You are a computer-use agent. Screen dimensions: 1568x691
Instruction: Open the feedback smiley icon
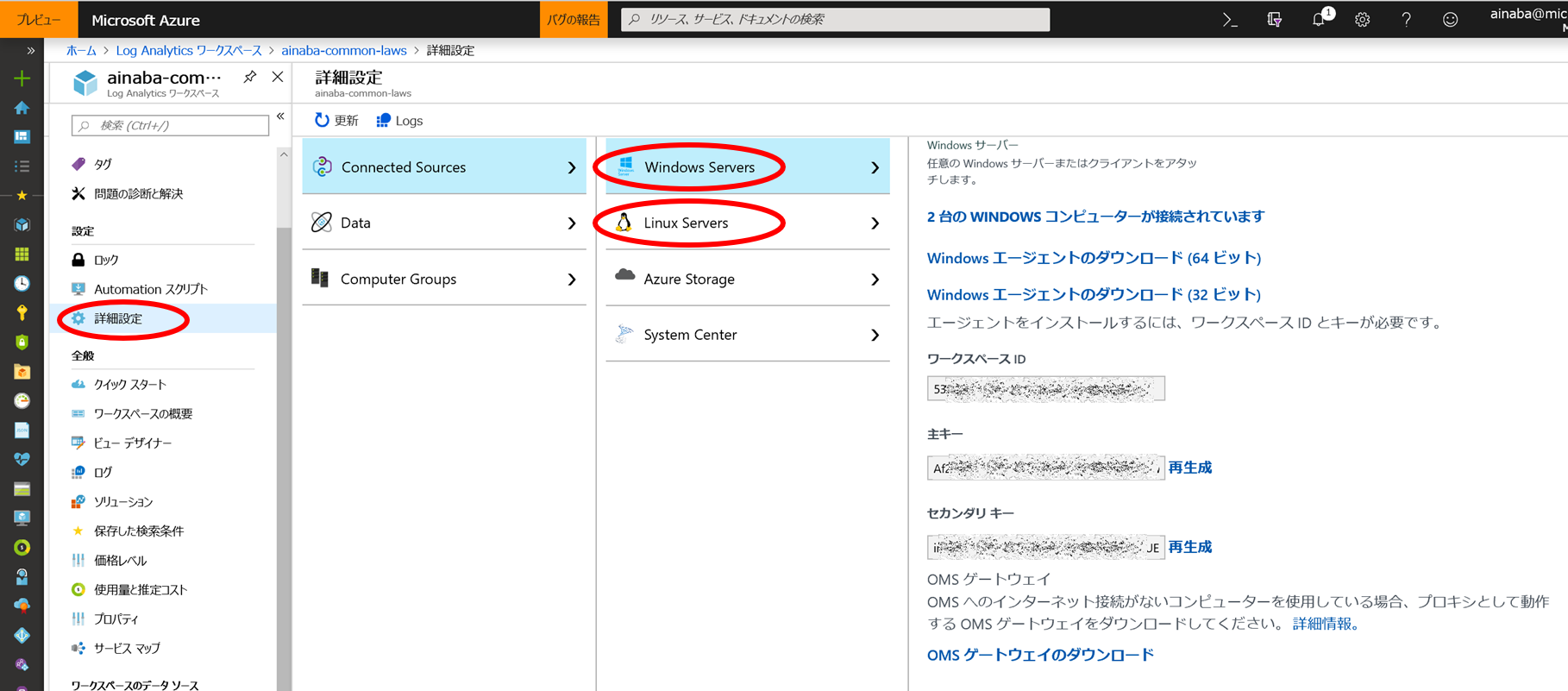tap(1451, 20)
